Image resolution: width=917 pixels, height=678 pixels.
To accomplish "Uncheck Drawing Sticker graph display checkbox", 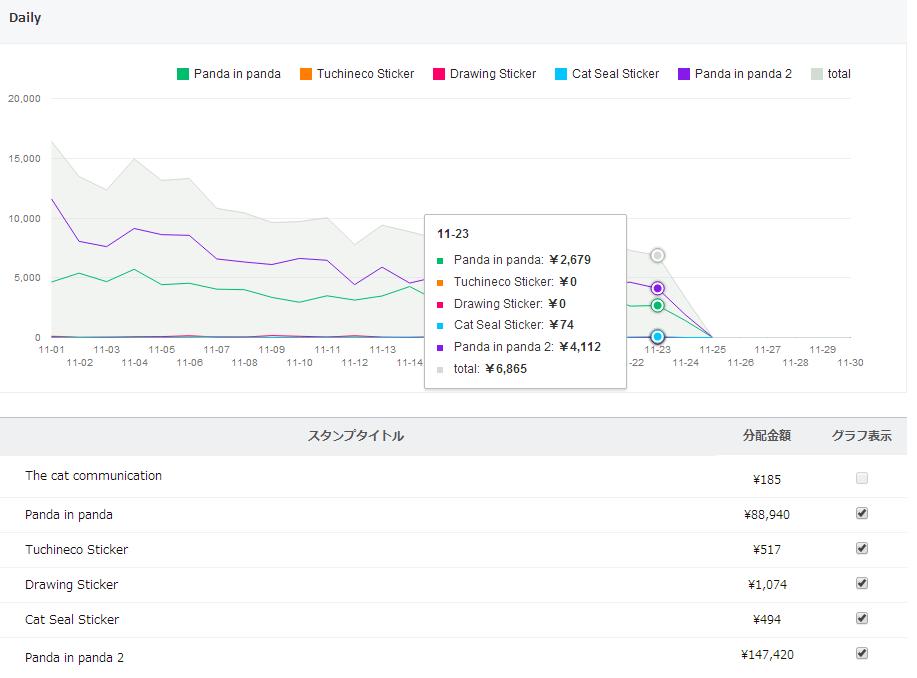I will (862, 583).
